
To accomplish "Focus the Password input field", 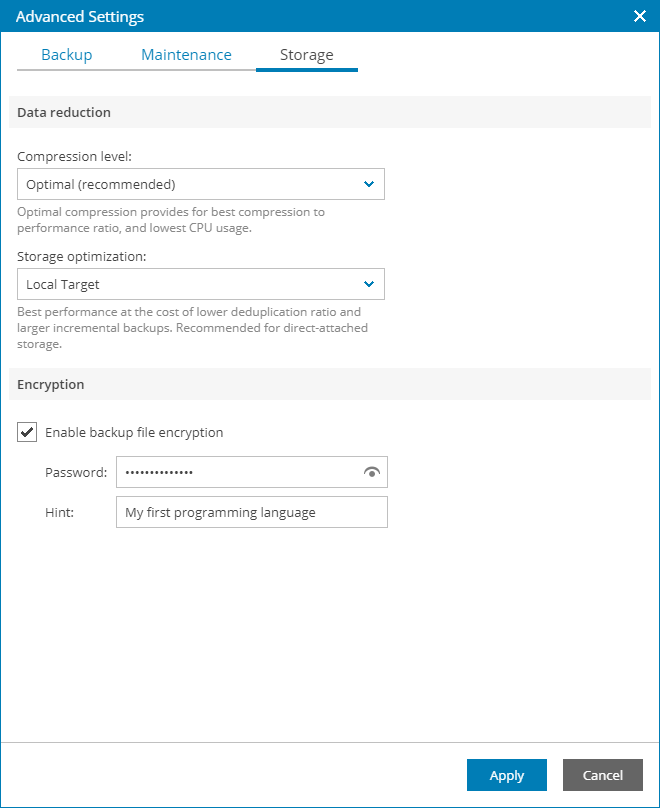I will pos(238,472).
